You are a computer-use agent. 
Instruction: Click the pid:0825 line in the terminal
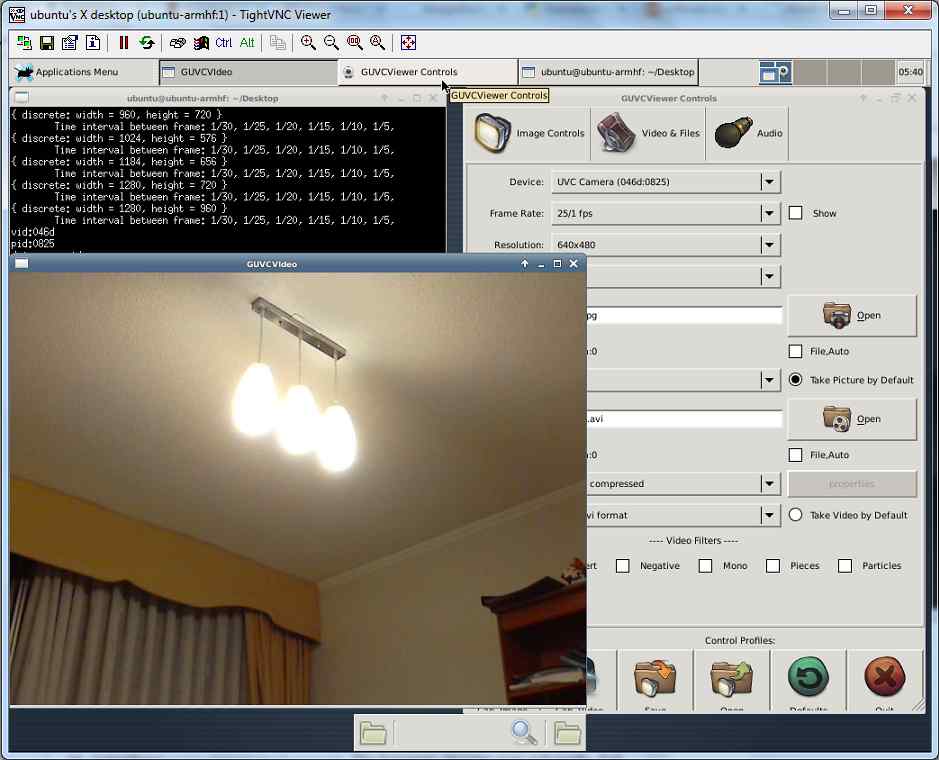point(33,244)
